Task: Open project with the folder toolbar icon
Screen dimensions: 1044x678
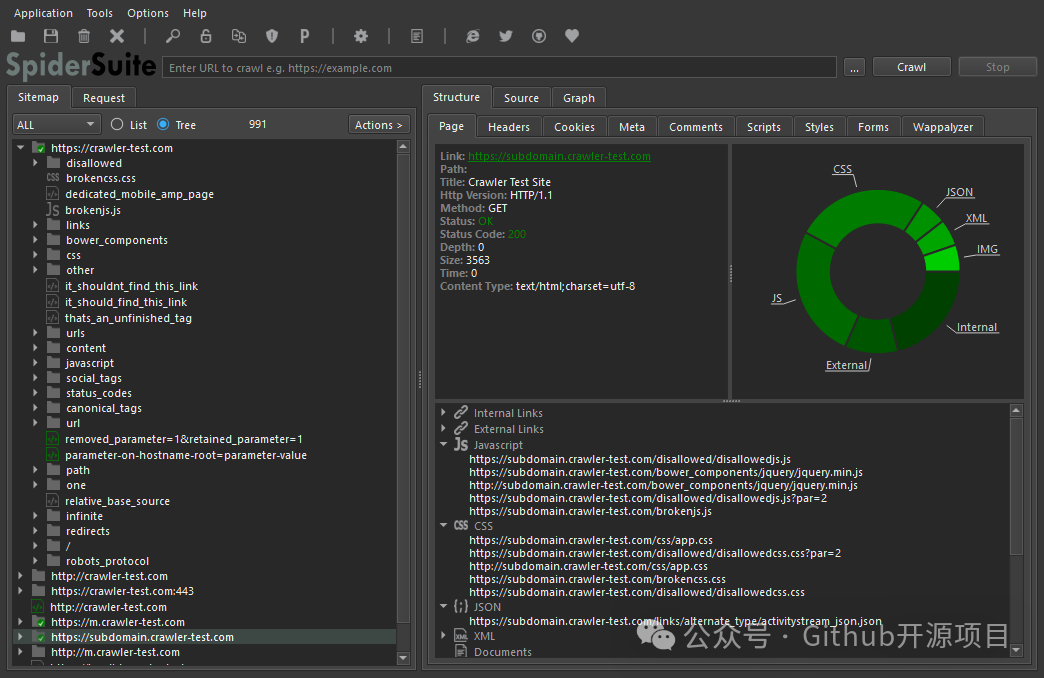Action: click(18, 36)
